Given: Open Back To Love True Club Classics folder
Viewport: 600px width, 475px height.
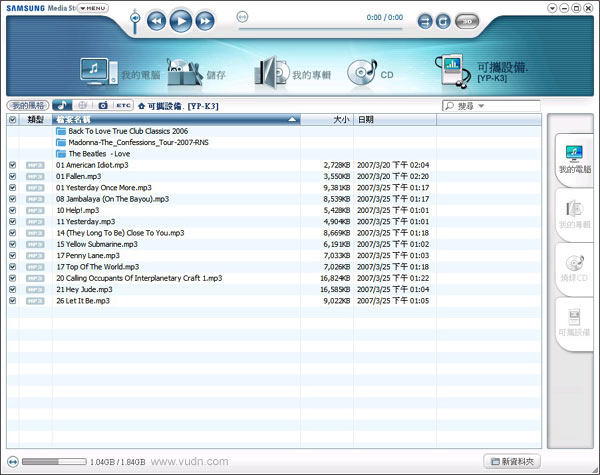Looking at the screenshot, I should pyautogui.click(x=122, y=131).
